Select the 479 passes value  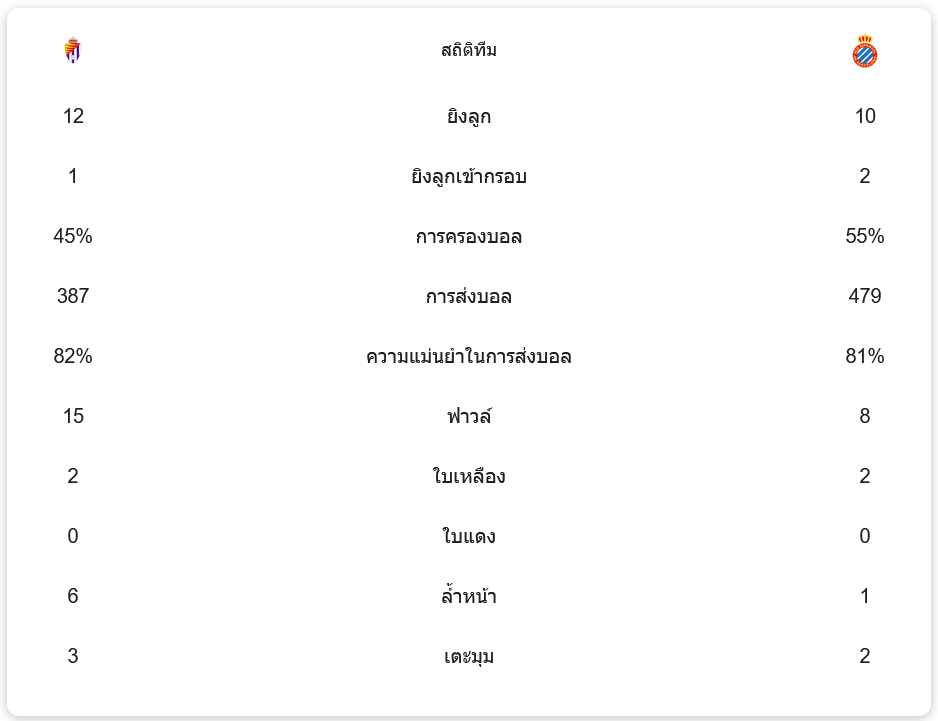864,296
